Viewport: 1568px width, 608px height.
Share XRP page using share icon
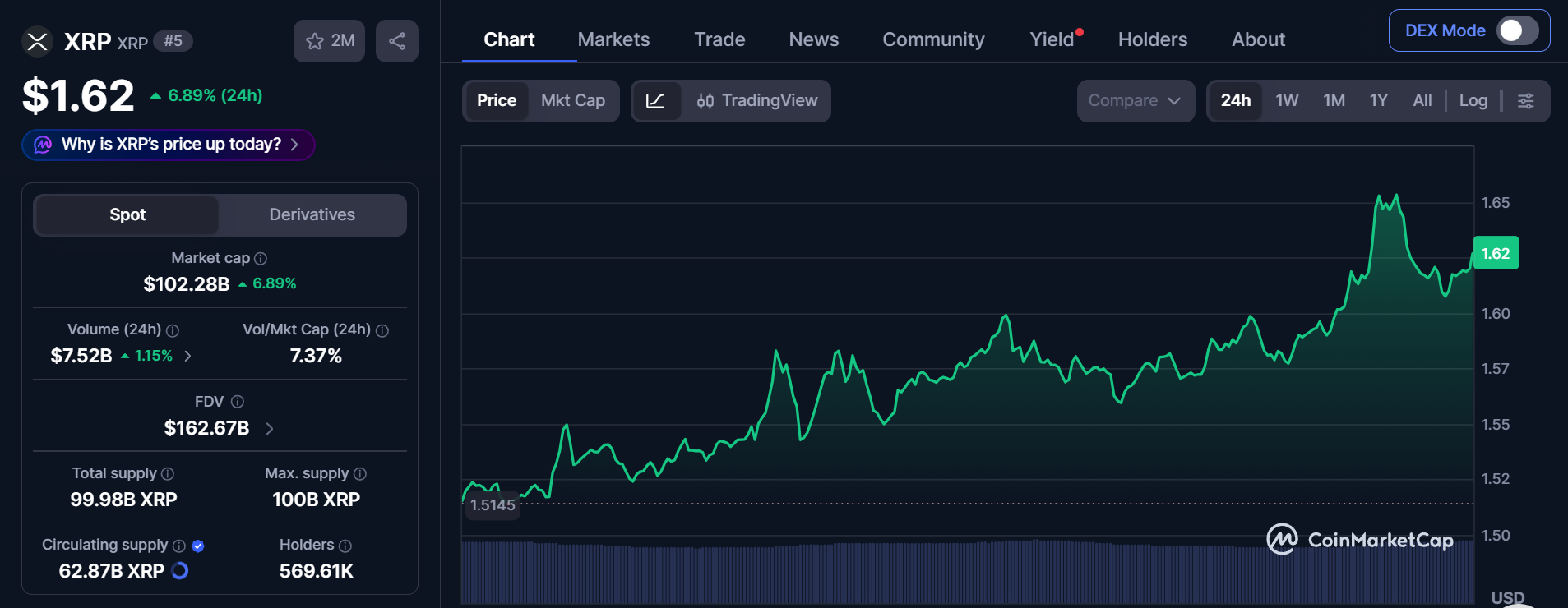pos(397,41)
